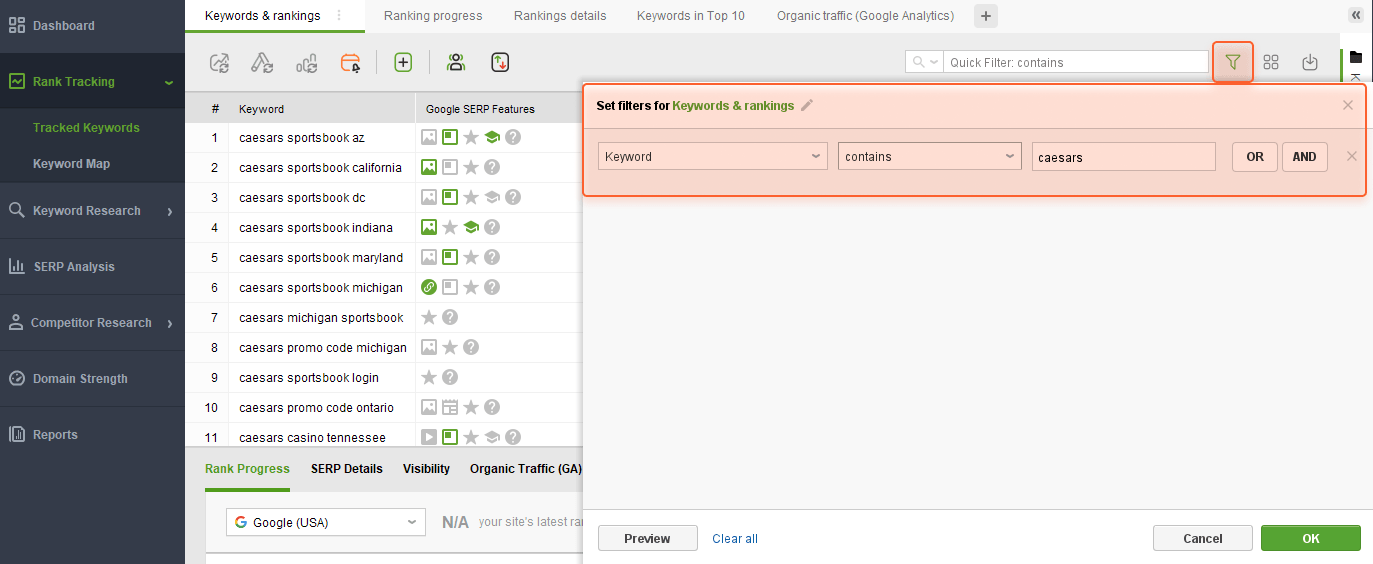Click green graduation cap in caesars sportsbook az row
The image size is (1373, 564).
pyautogui.click(x=492, y=137)
